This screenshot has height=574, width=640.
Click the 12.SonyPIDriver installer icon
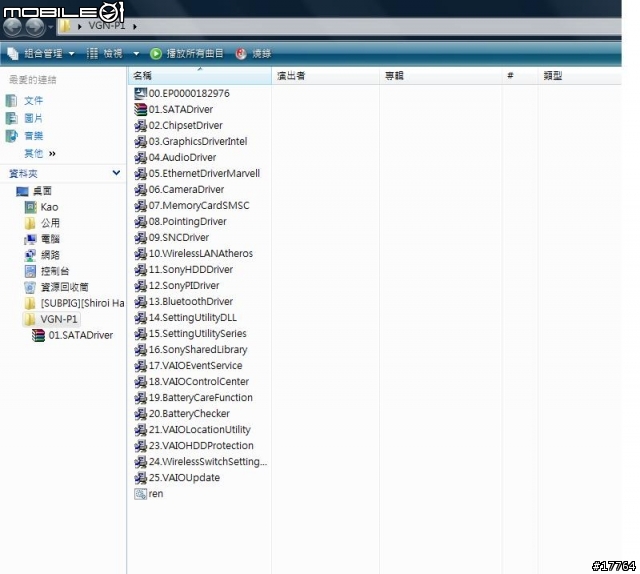[140, 286]
